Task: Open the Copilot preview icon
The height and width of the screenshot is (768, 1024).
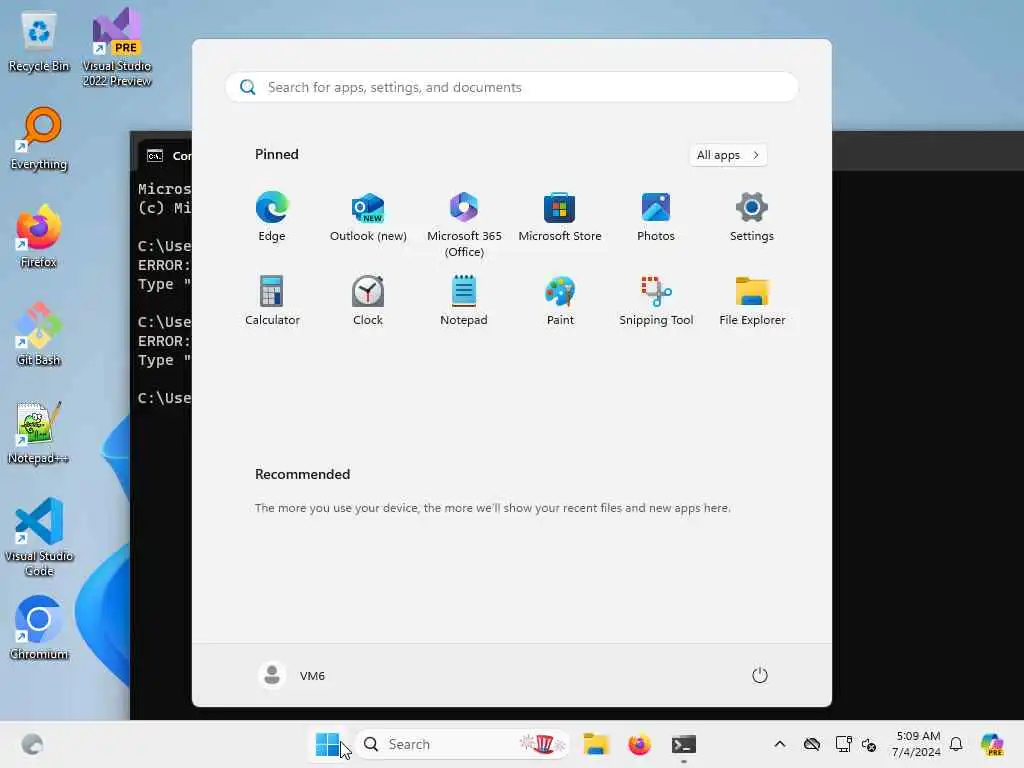Action: pyautogui.click(x=992, y=744)
